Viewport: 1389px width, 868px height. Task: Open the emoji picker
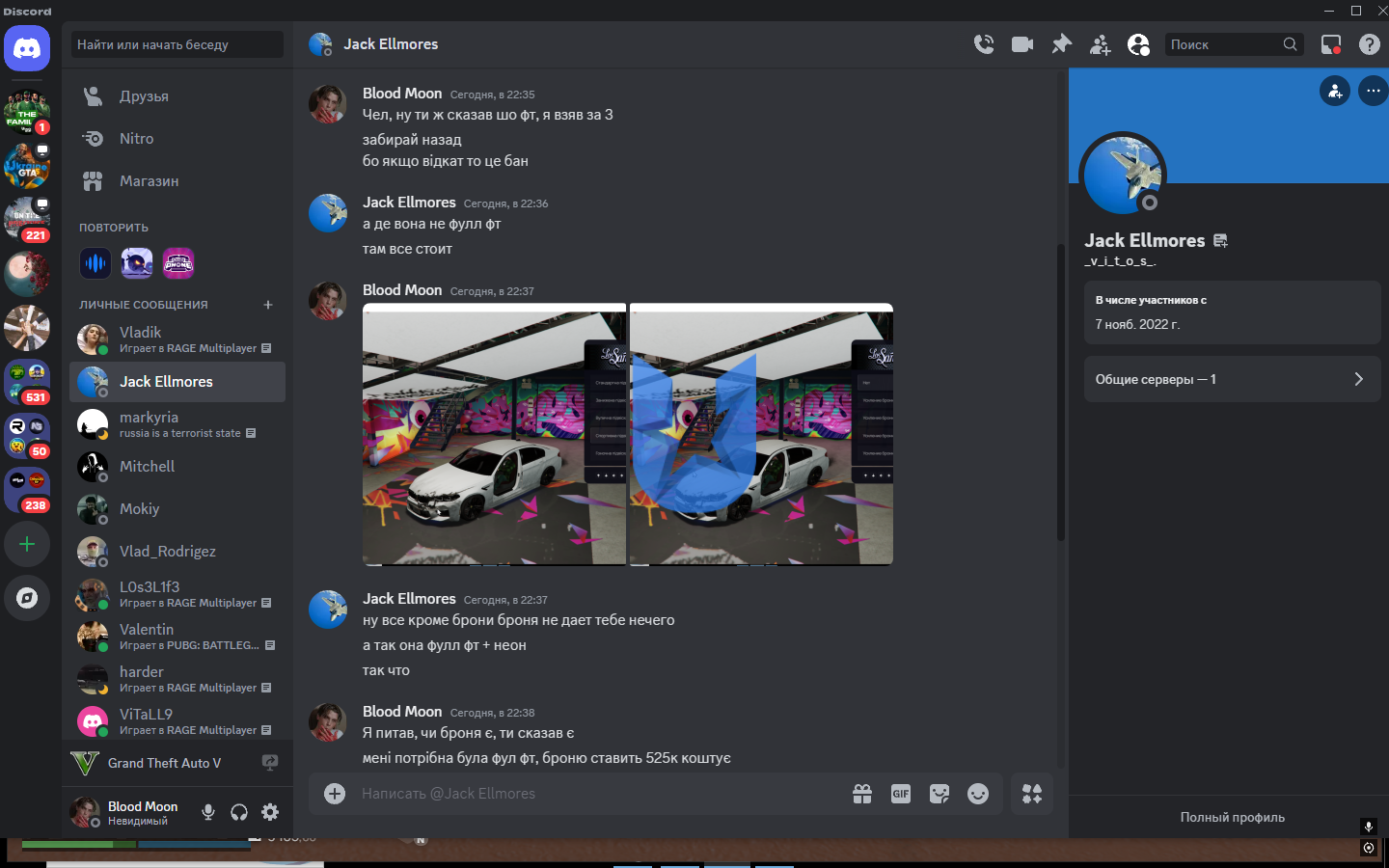pos(978,794)
